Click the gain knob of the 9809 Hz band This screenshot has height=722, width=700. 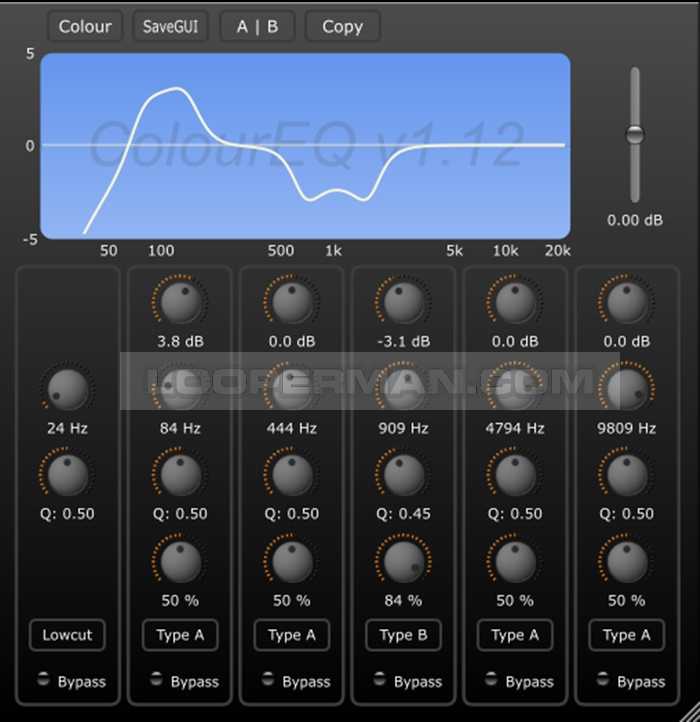coord(627,303)
